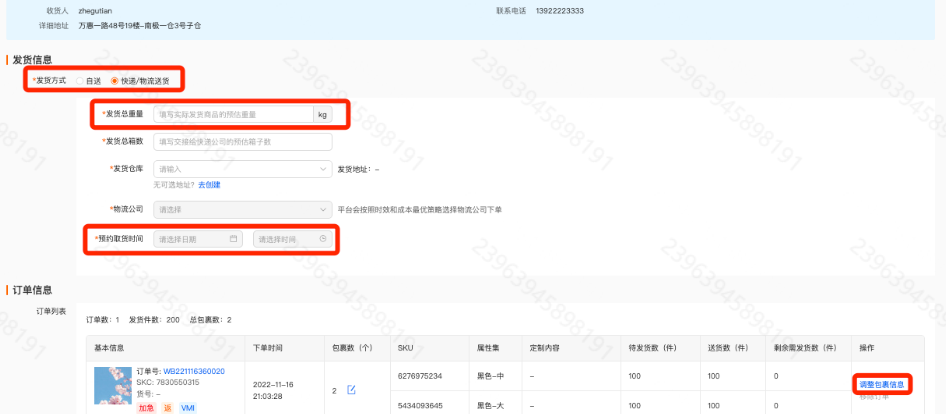Click the 发货总重量 weight input field

[233, 114]
